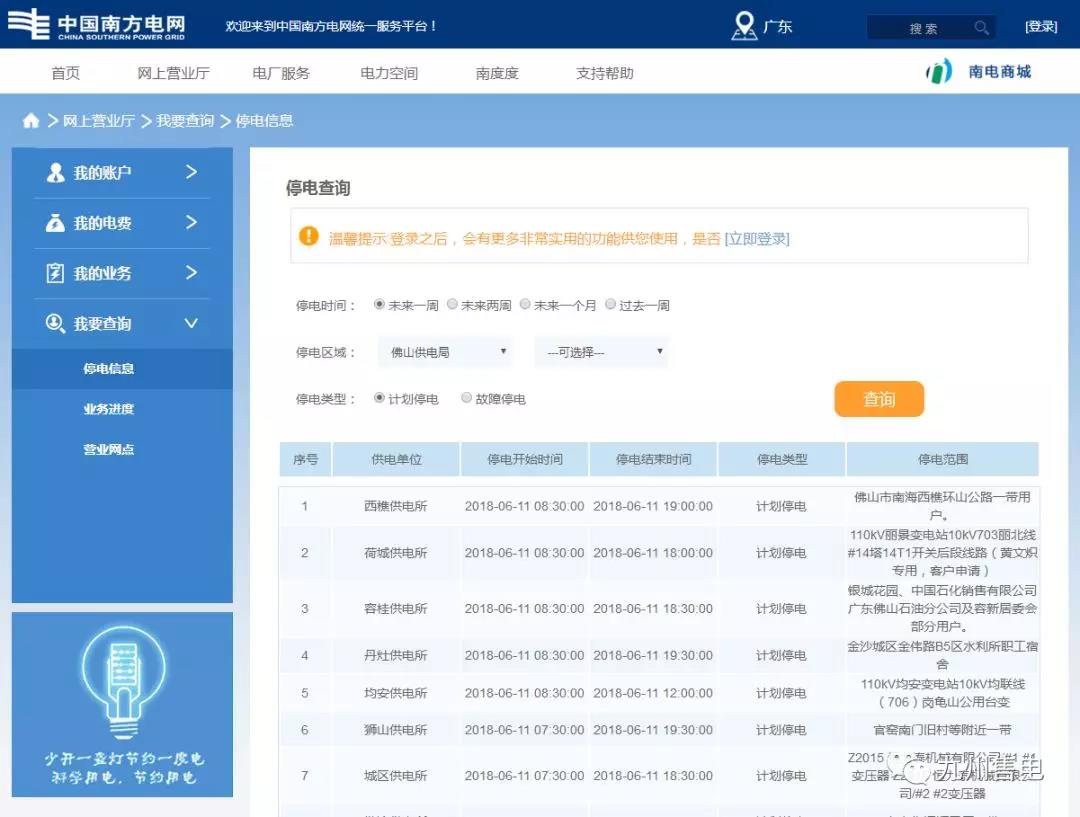Click the 立即登录 link in the tip
1080x817 pixels.
point(757,238)
